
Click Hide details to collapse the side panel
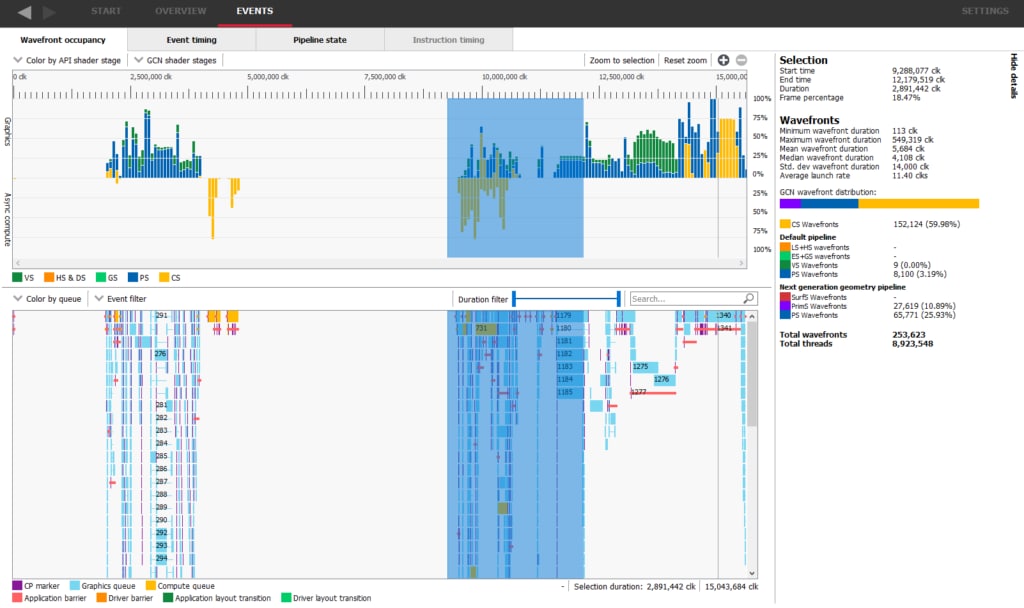(x=1013, y=75)
